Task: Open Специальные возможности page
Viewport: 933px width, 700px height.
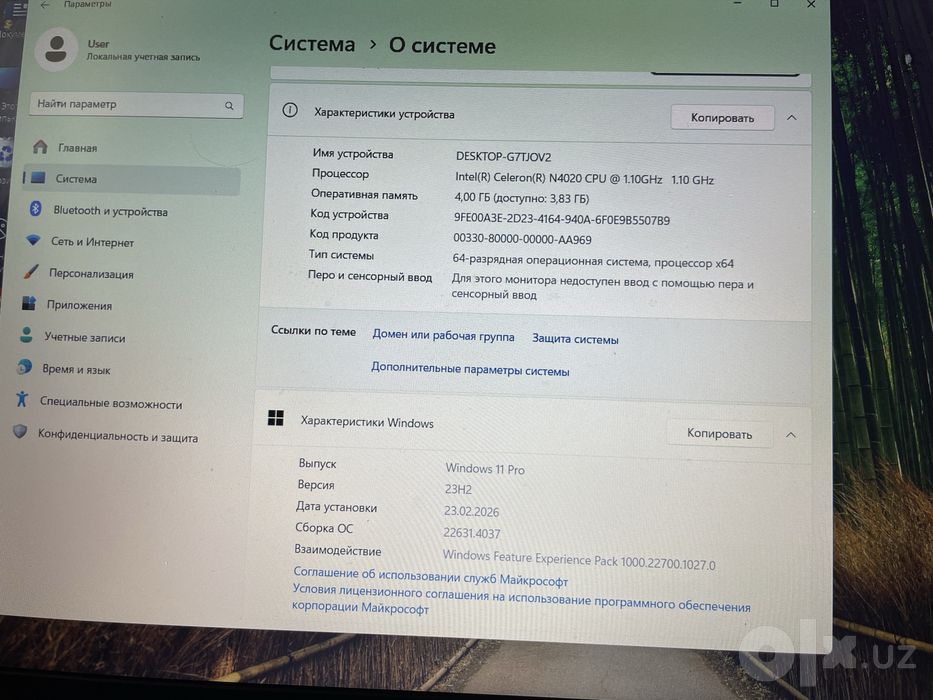Action: (113, 402)
